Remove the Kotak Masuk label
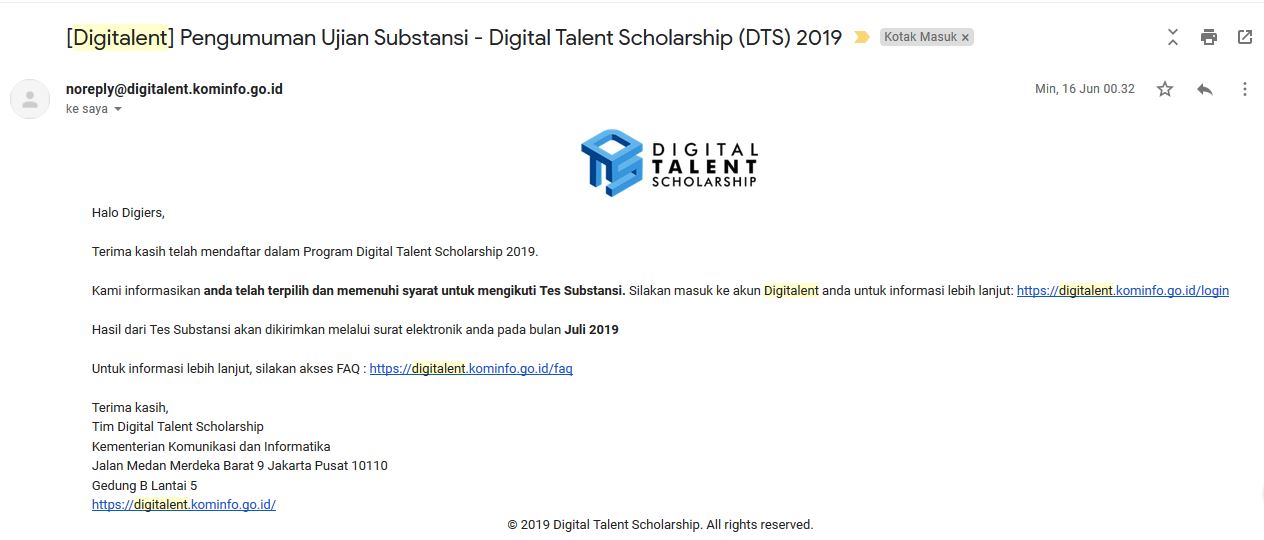The height and width of the screenshot is (540, 1264). (965, 38)
